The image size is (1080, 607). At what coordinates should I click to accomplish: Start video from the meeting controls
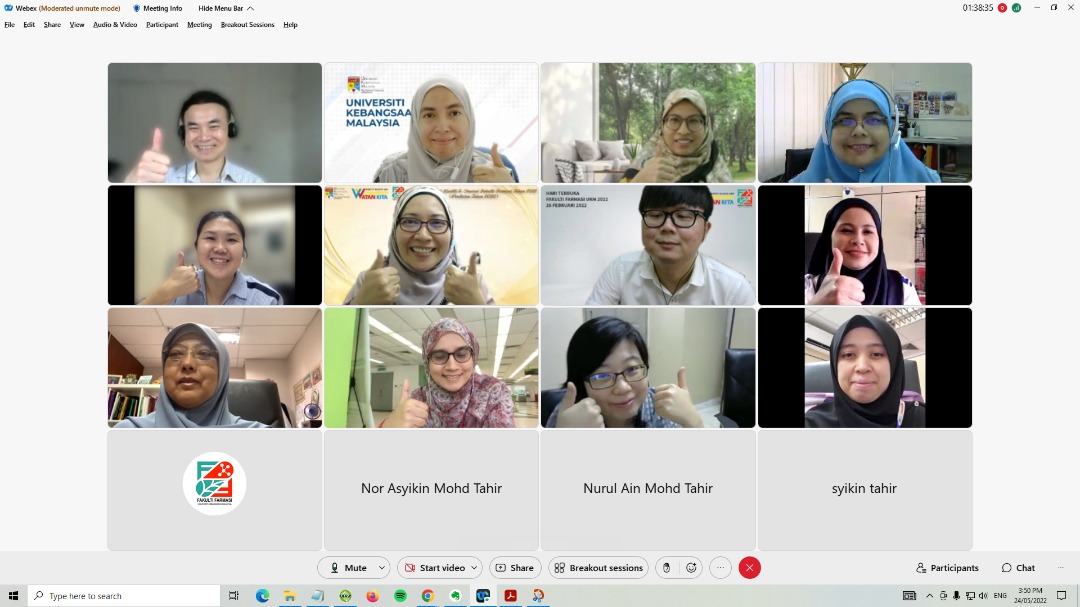coord(434,568)
